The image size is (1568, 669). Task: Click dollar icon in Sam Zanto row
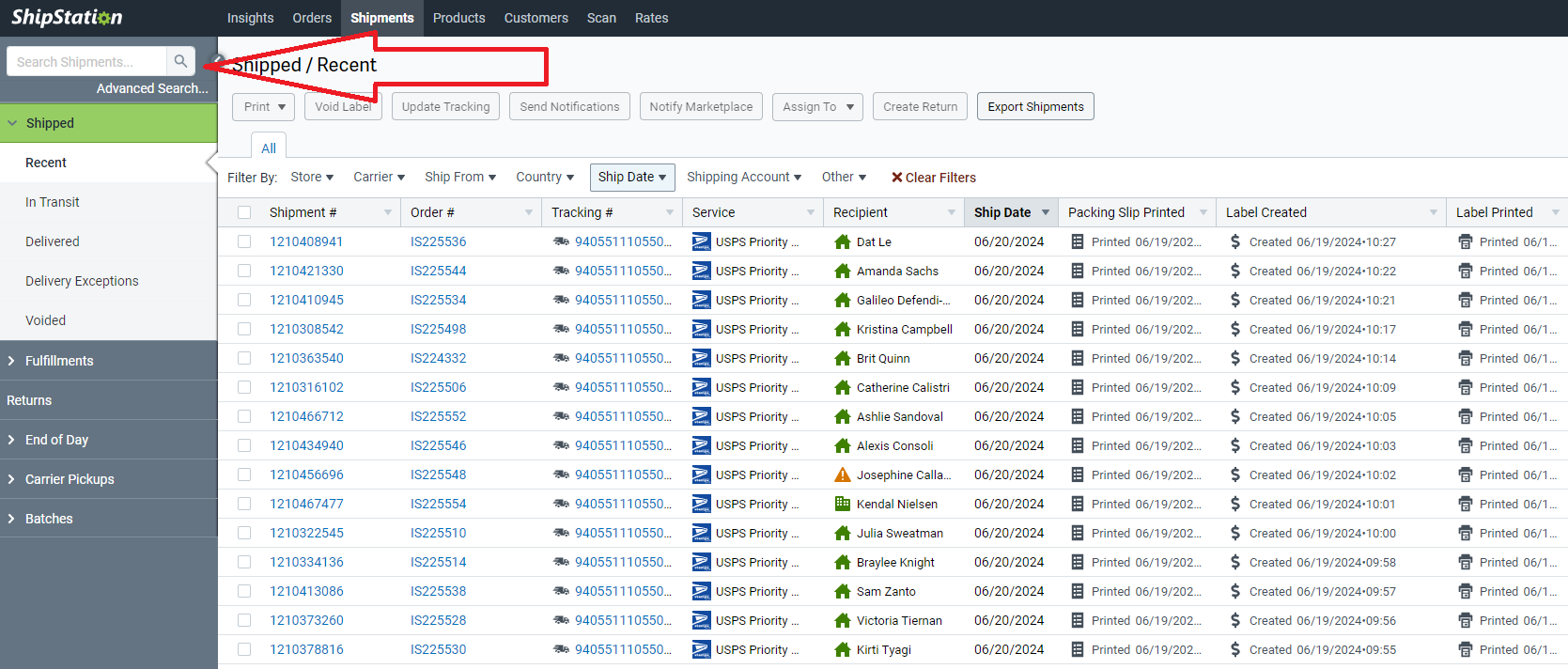coord(1235,591)
